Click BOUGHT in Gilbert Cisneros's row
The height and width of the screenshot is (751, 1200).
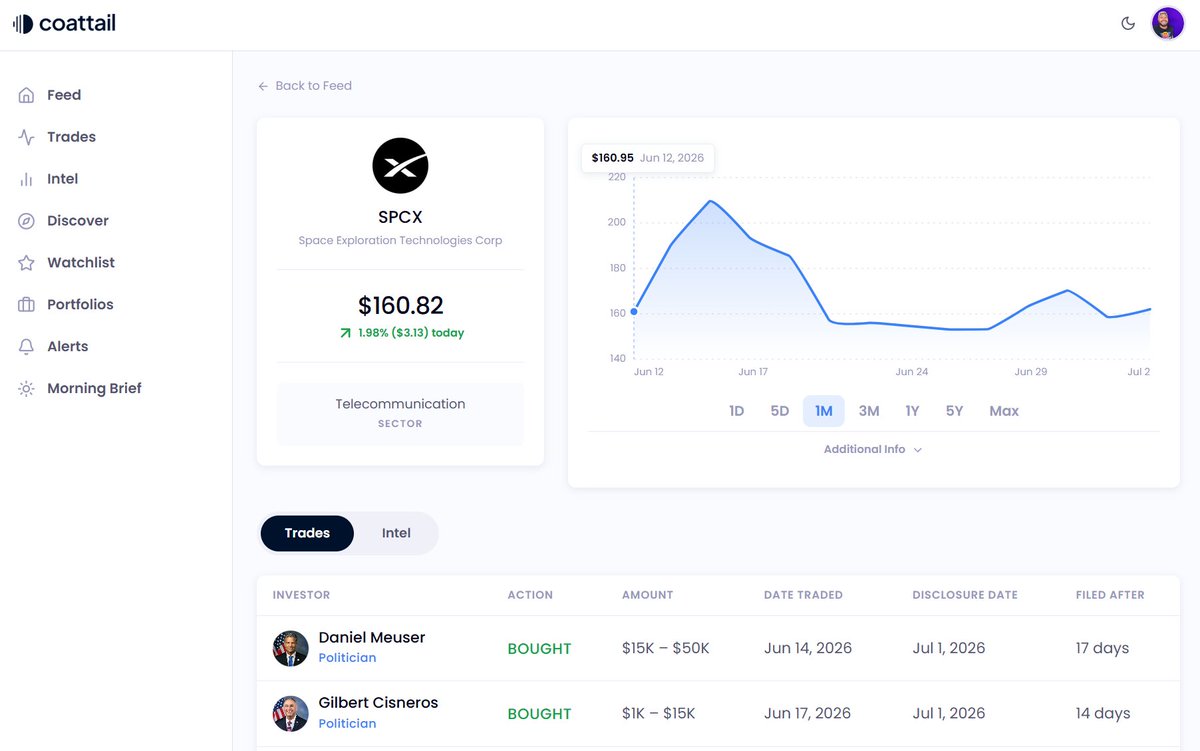tap(539, 714)
